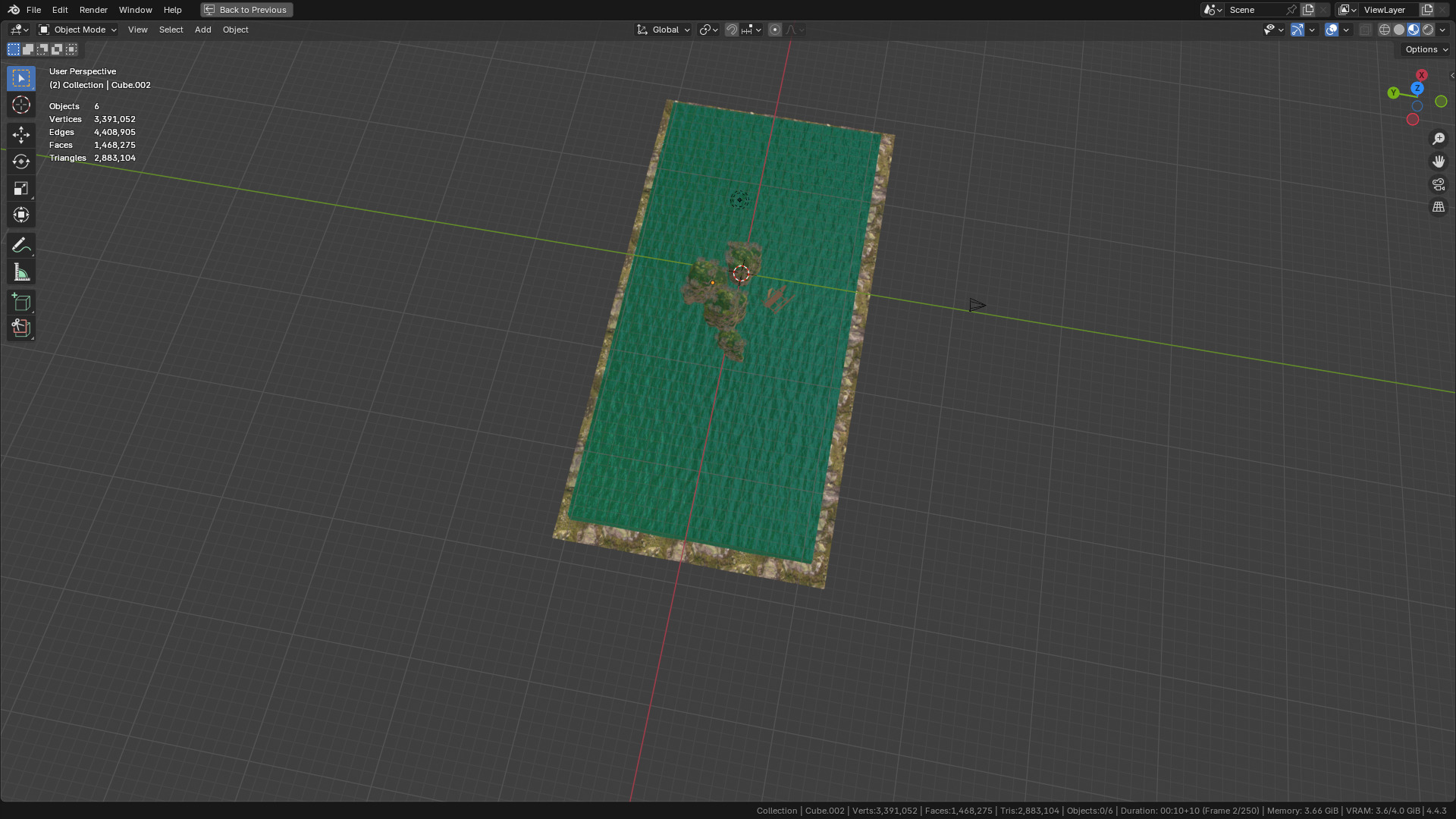This screenshot has height=819, width=1456.
Task: Select the Cursor tool in toolbar
Action: [x=21, y=105]
